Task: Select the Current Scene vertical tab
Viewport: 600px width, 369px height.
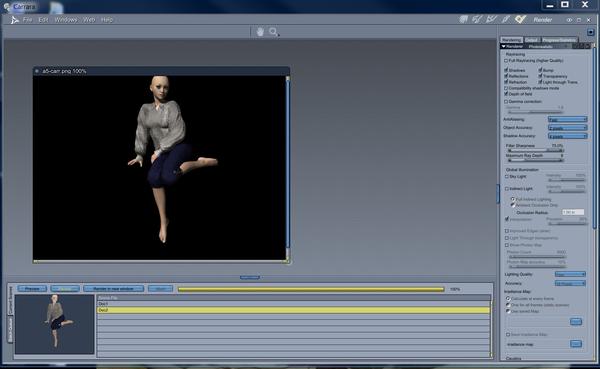Action: pyautogui.click(x=10, y=300)
